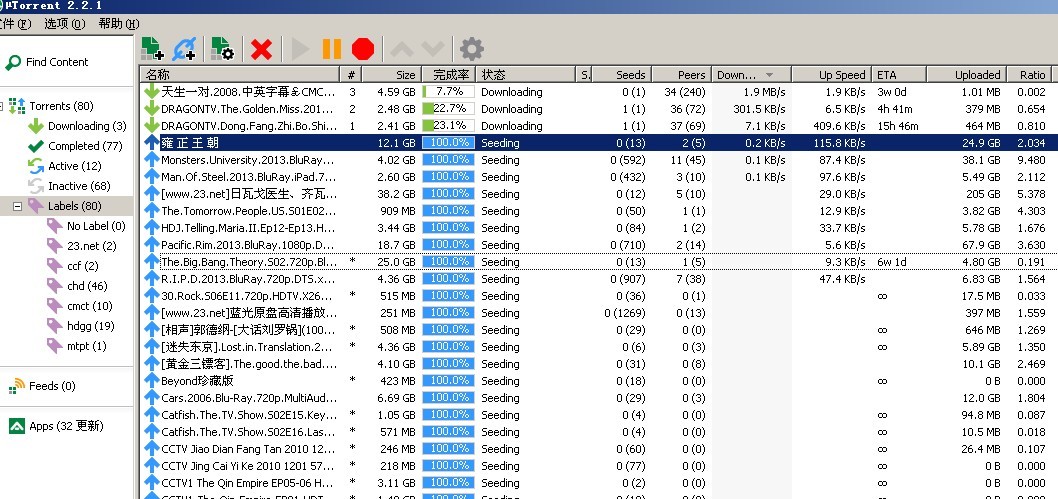Click the Completed checkmark sidebar icon
Image resolution: width=1058 pixels, height=499 pixels.
click(36, 146)
